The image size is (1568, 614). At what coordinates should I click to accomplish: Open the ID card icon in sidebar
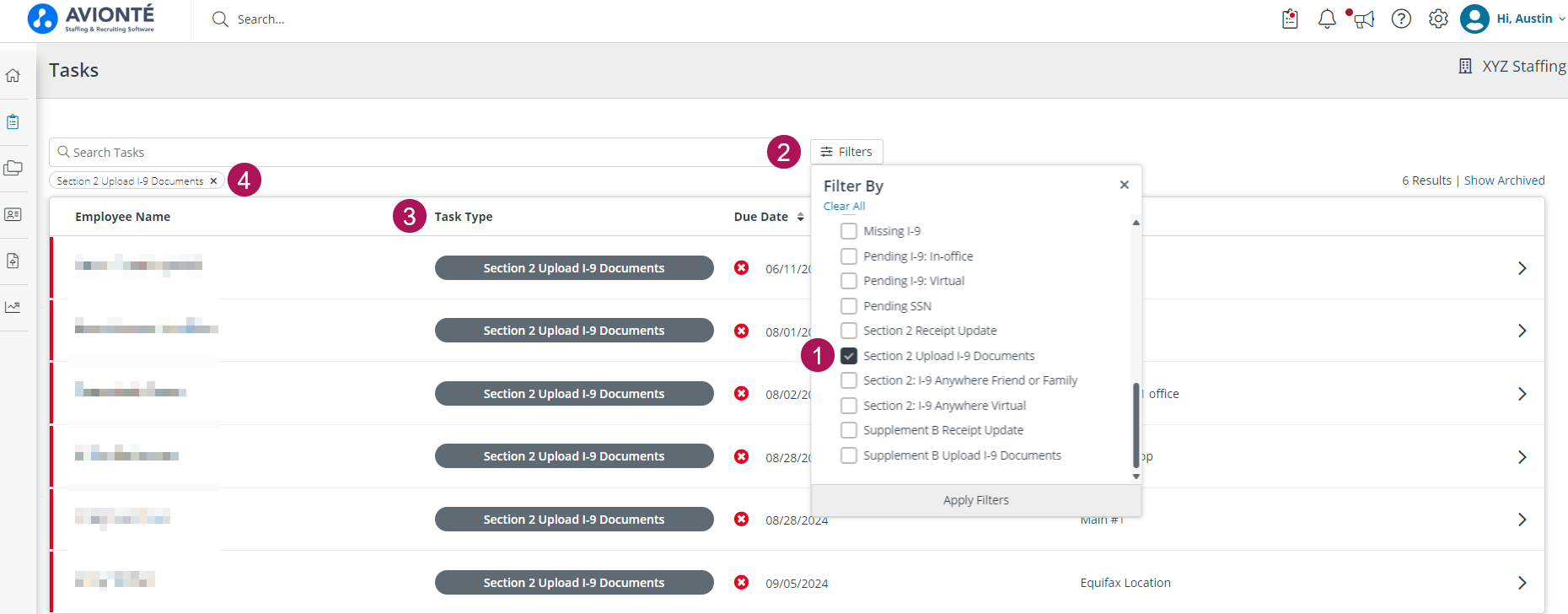(13, 214)
